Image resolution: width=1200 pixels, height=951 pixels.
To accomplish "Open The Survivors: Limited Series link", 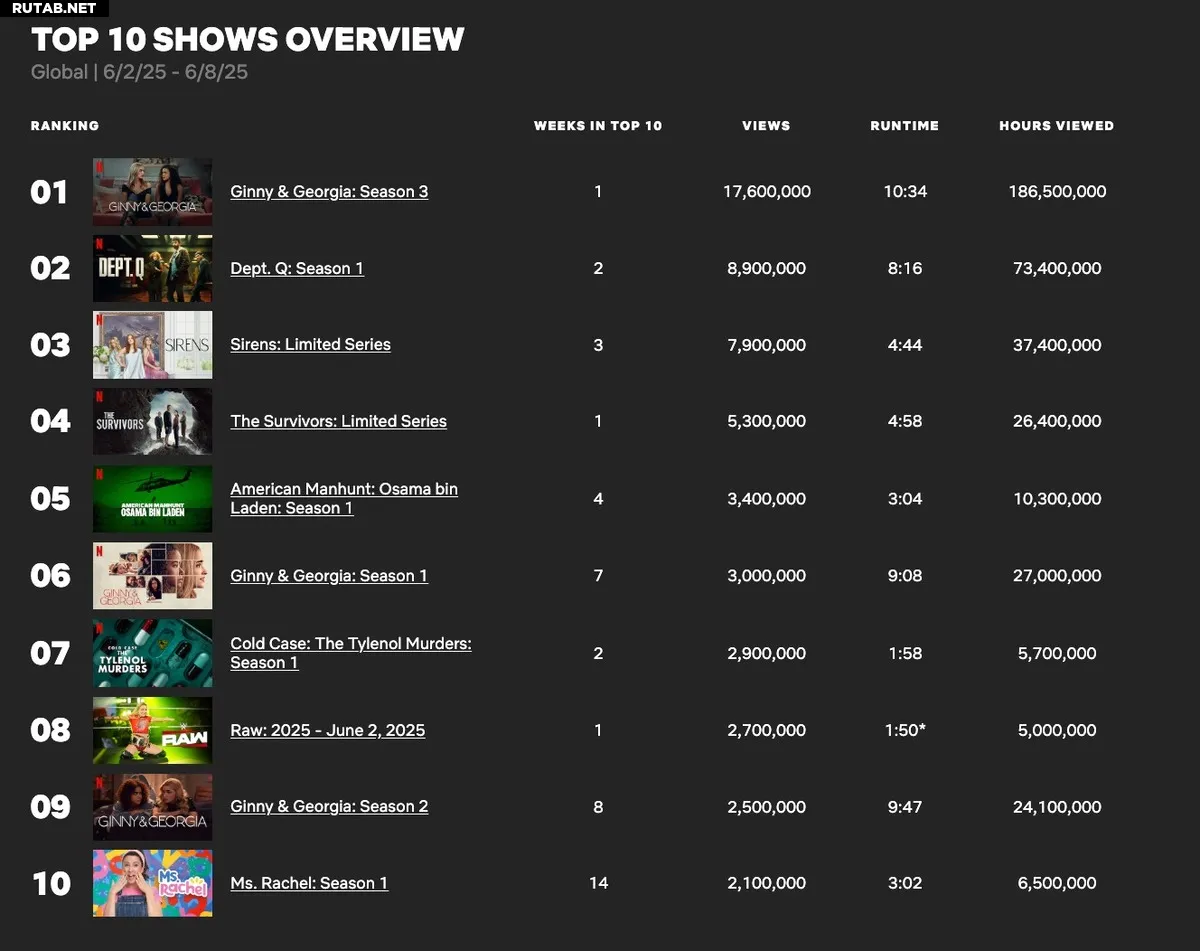I will [338, 421].
